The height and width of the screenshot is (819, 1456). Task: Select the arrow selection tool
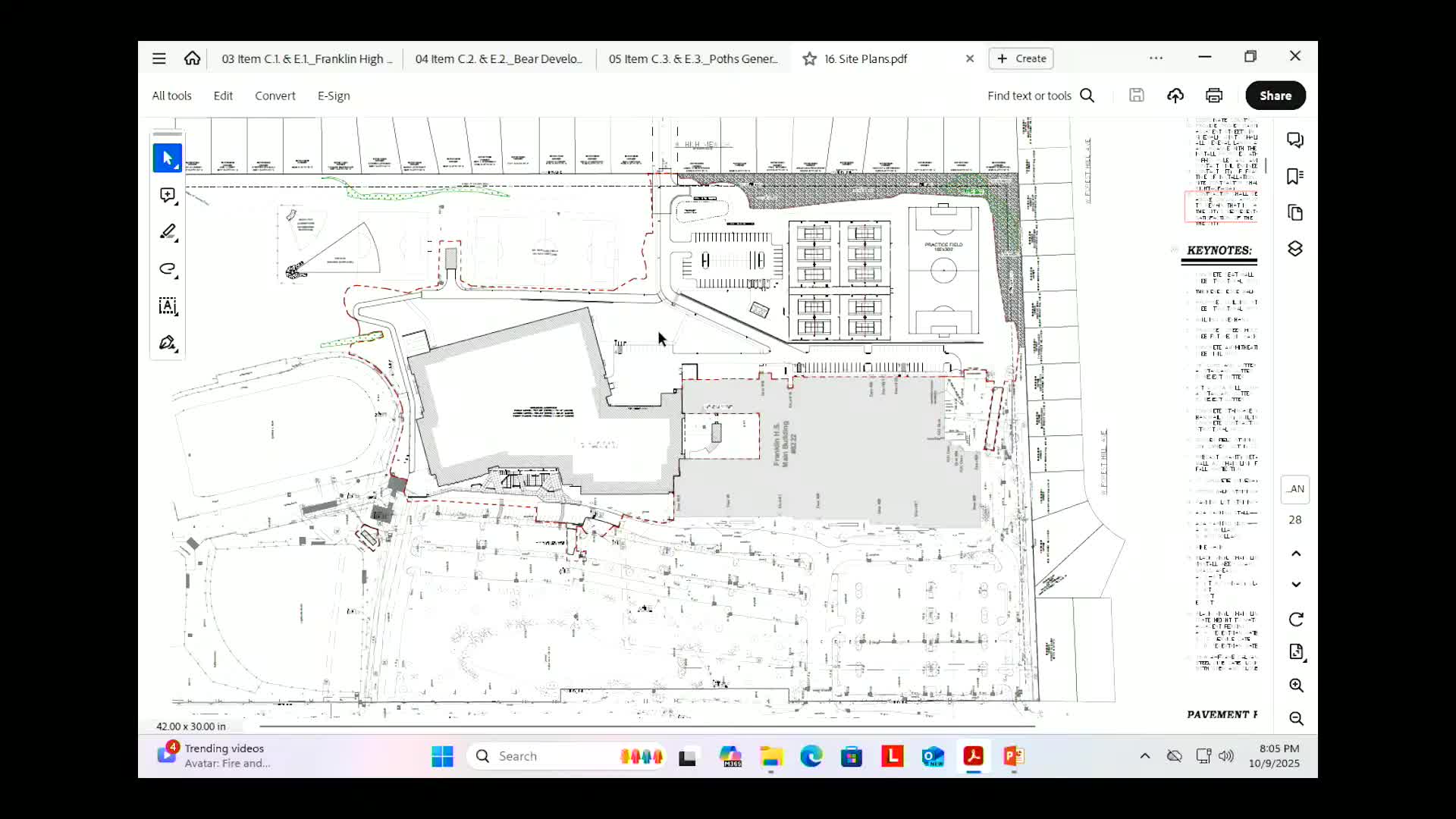[167, 158]
